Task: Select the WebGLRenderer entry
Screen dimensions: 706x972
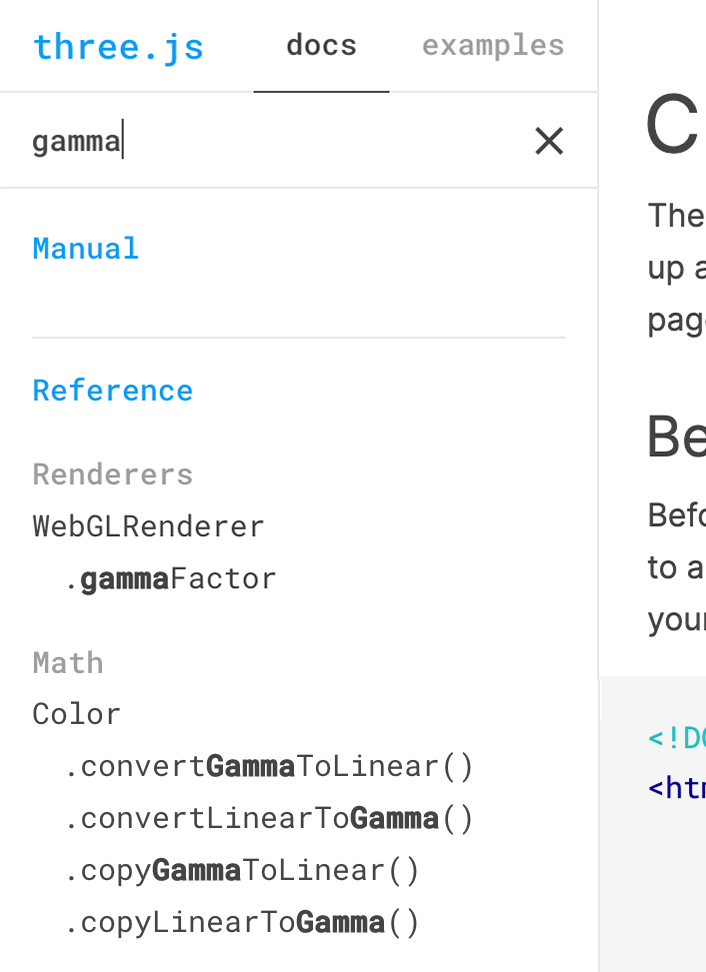Action: coord(148,525)
